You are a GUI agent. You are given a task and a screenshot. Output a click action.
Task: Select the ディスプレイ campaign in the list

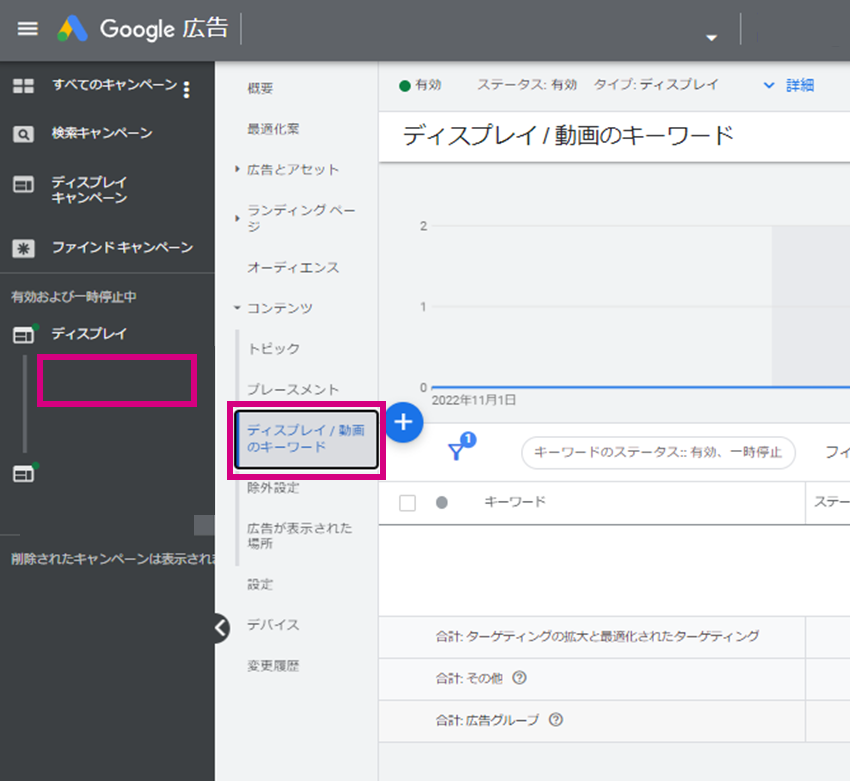click(x=89, y=333)
